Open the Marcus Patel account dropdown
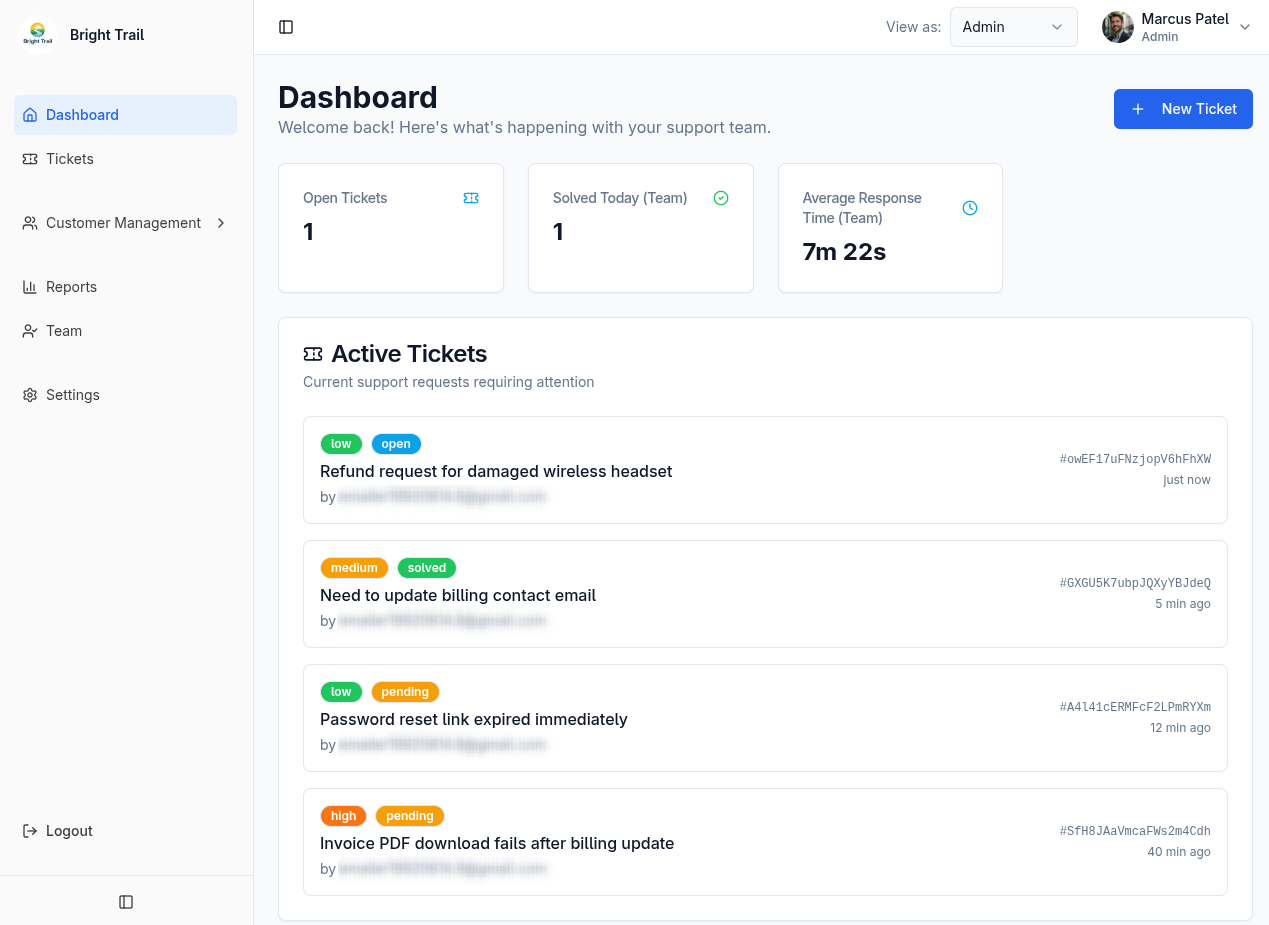Viewport: 1269px width, 925px height. coord(1245,27)
